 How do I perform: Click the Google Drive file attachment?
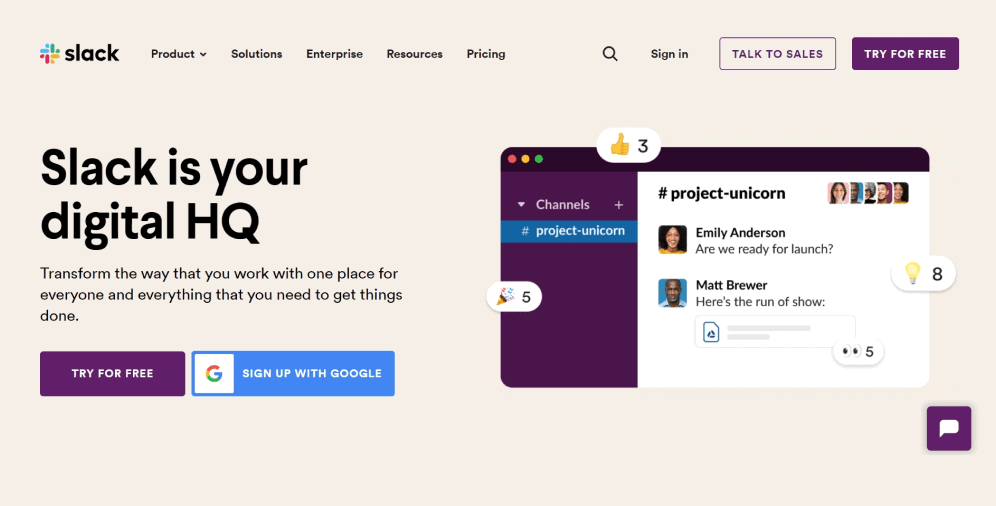[x=775, y=331]
